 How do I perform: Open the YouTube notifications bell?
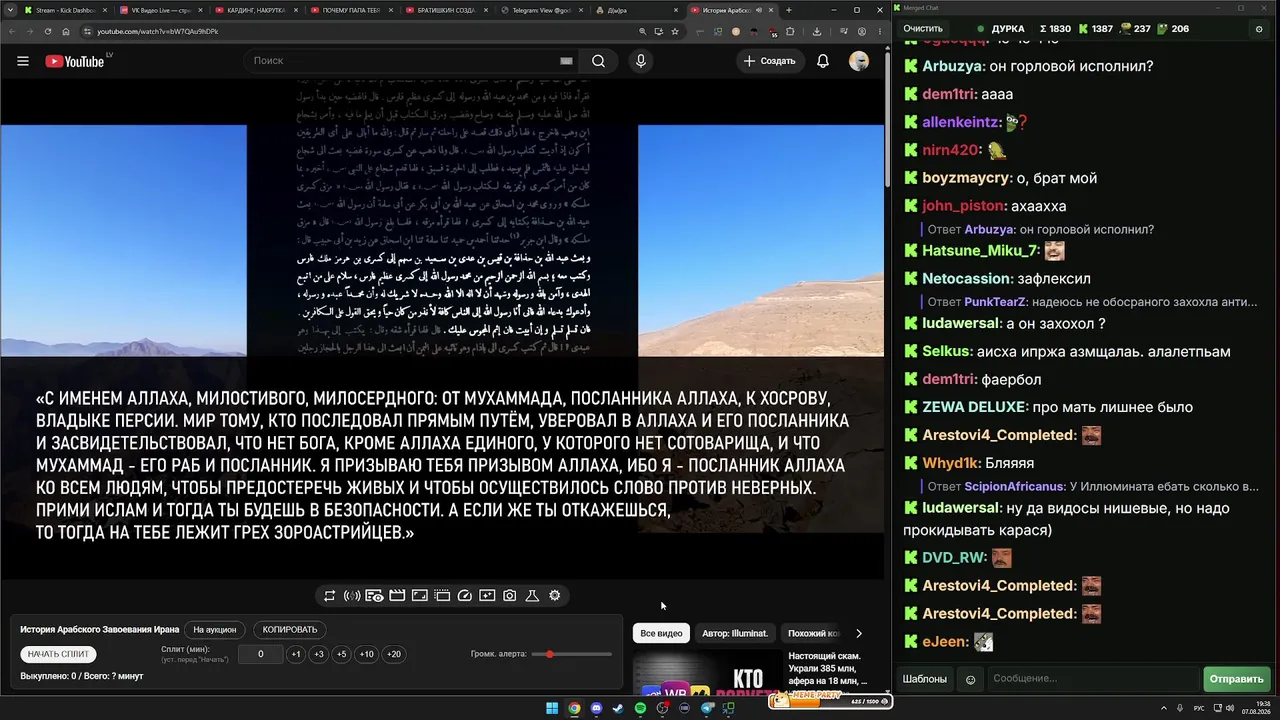coord(823,61)
